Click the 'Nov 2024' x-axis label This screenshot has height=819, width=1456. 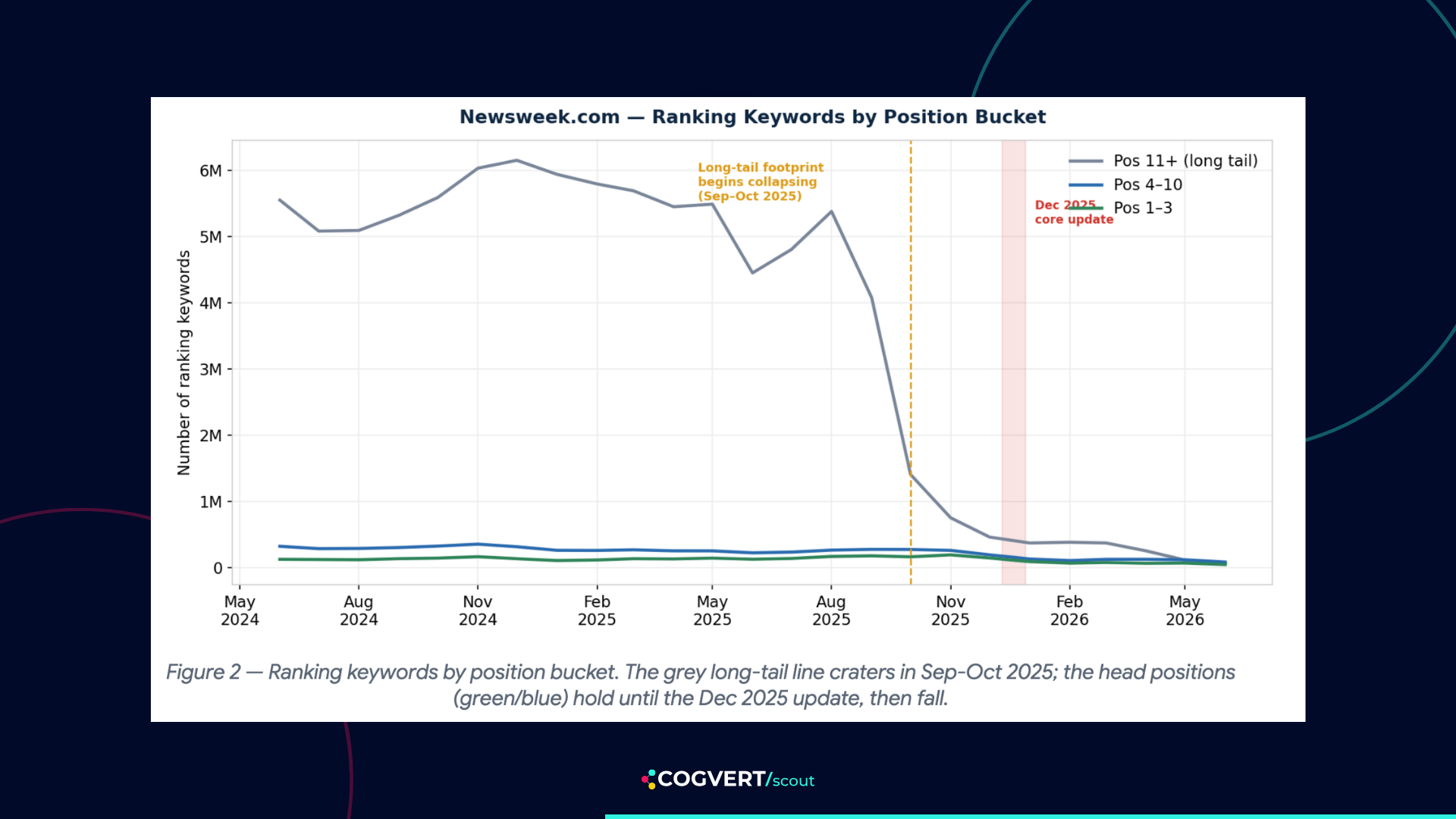point(478,610)
